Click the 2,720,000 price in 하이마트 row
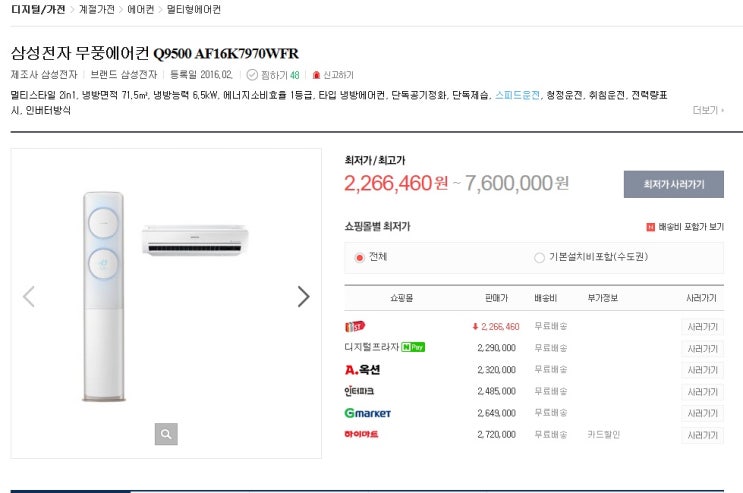 496,435
